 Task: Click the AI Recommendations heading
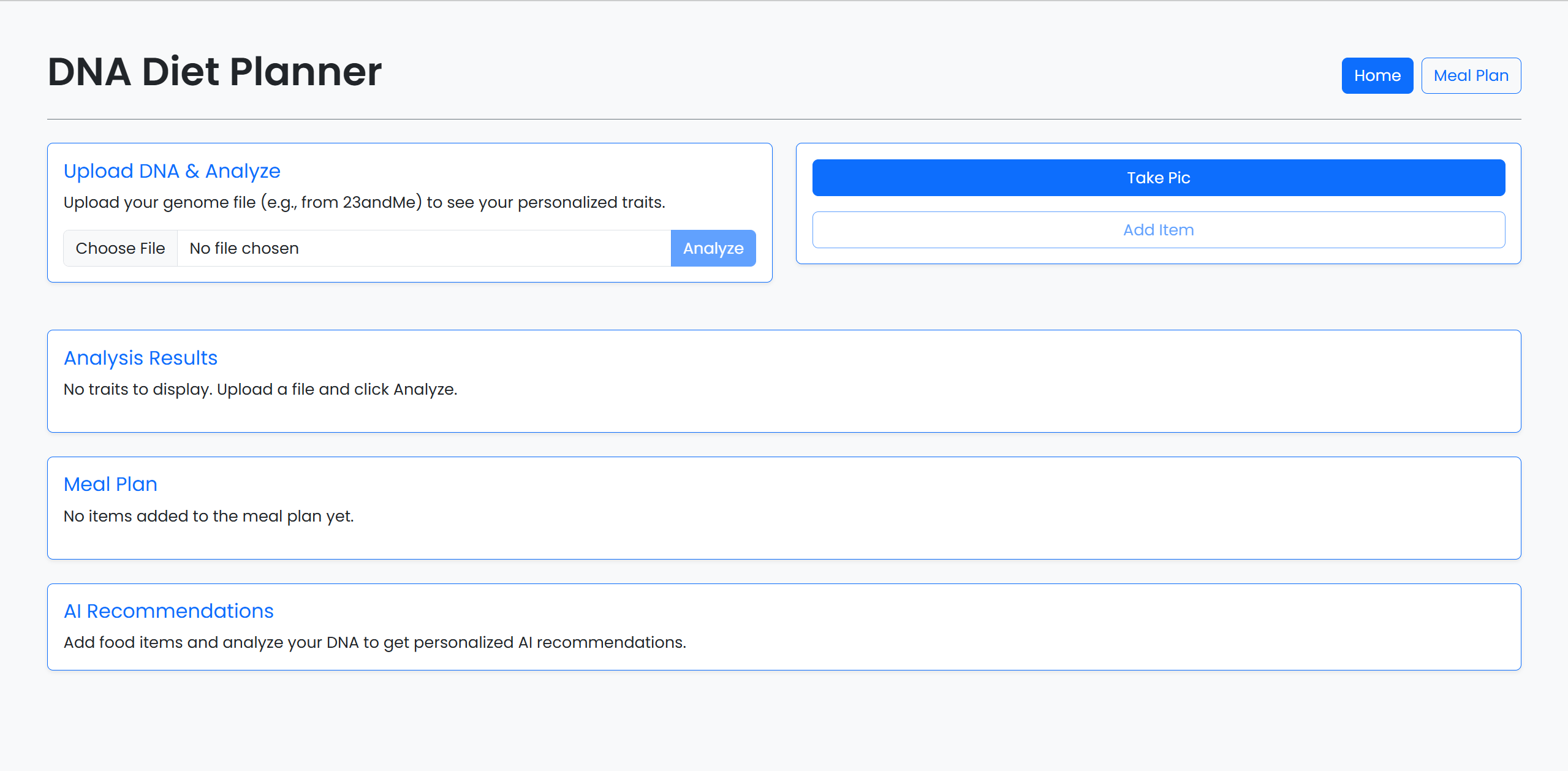(169, 611)
